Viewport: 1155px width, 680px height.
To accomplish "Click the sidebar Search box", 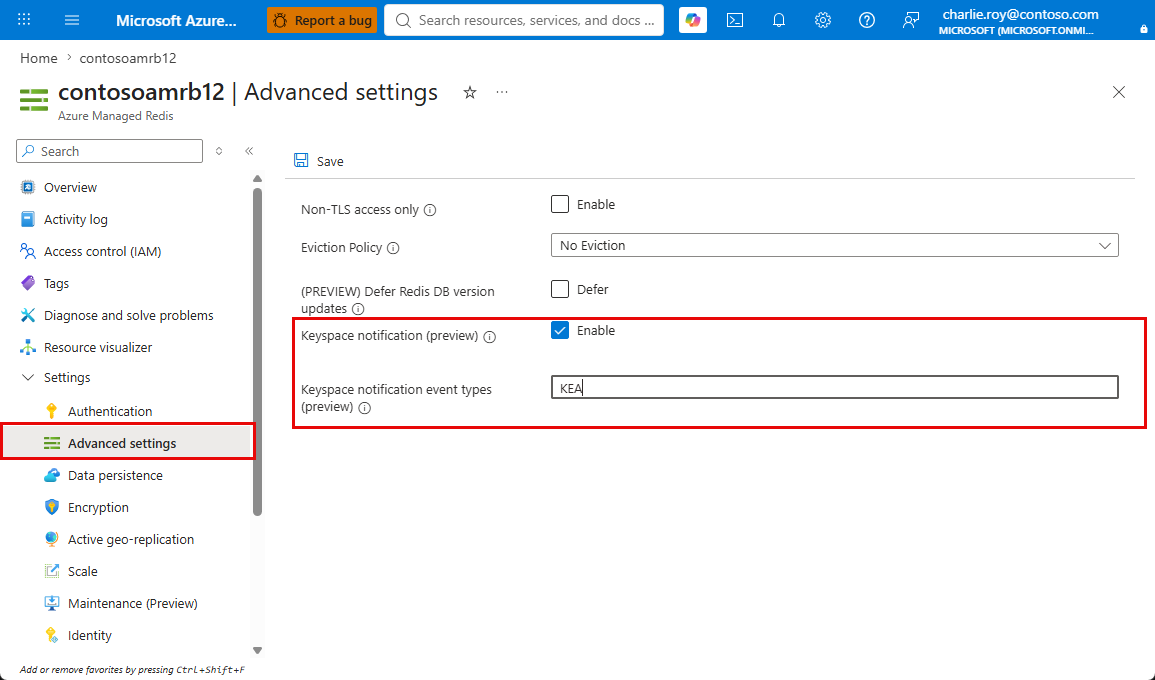I will (109, 151).
